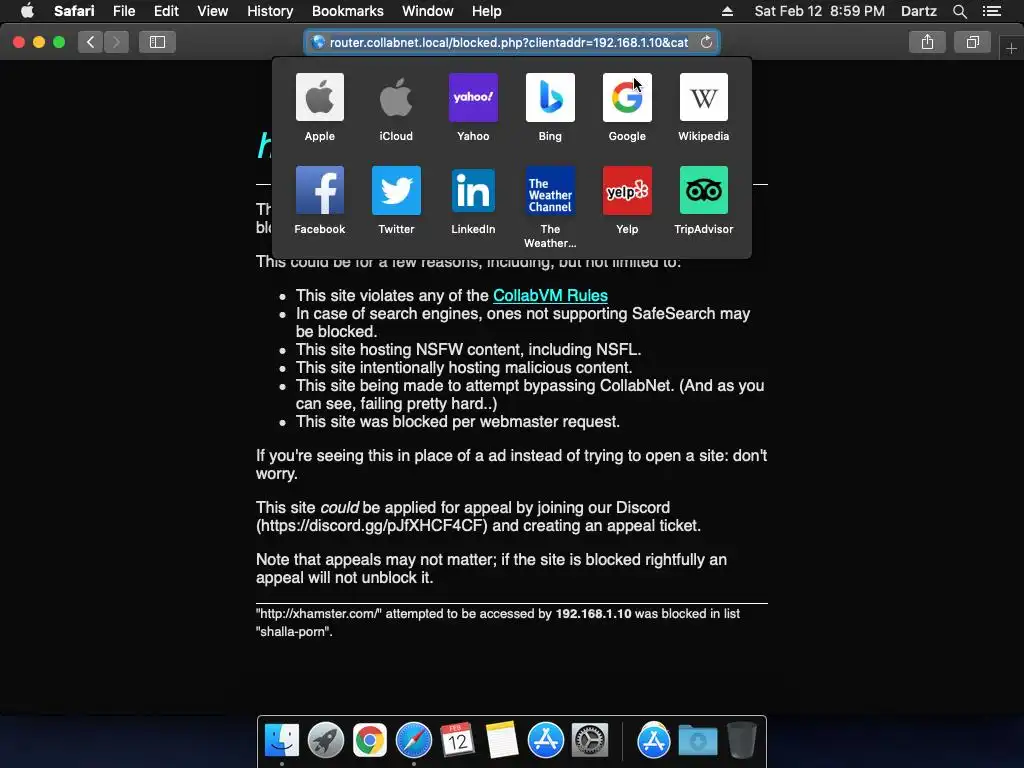Click the discord.gg appeal URL text
This screenshot has width=1024, height=768.
(x=372, y=526)
